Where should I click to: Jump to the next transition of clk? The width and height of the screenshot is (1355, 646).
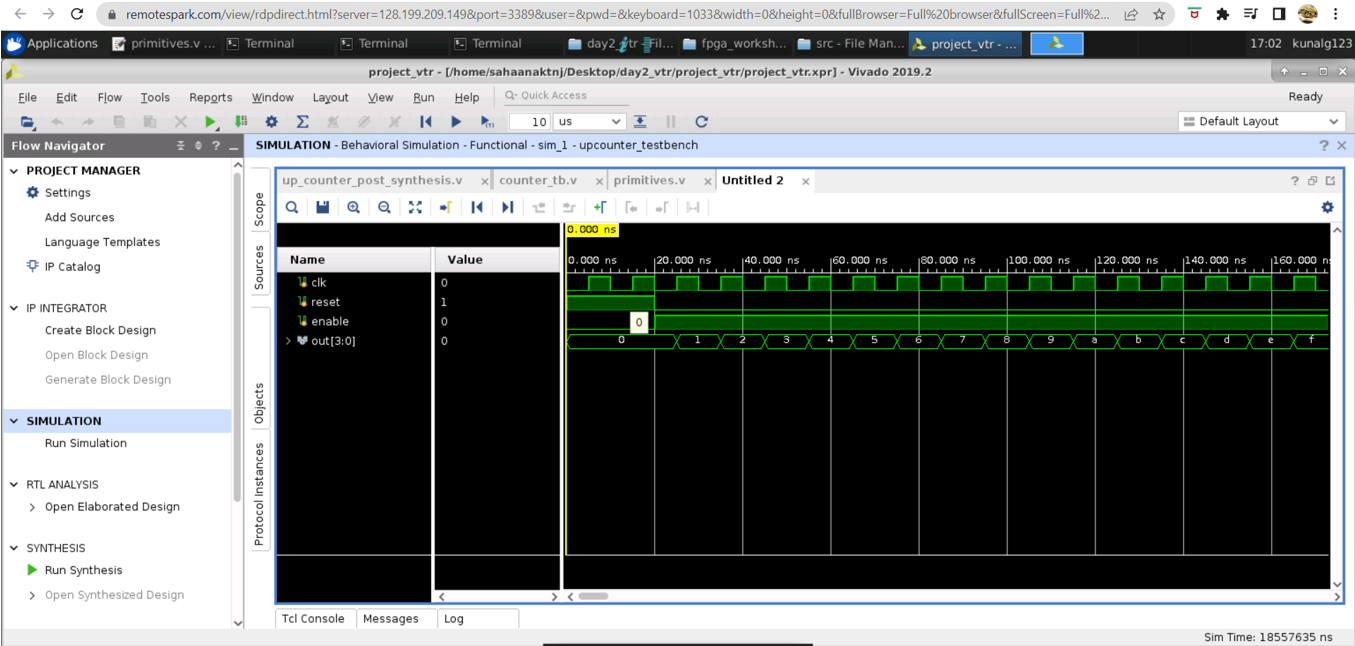click(508, 207)
